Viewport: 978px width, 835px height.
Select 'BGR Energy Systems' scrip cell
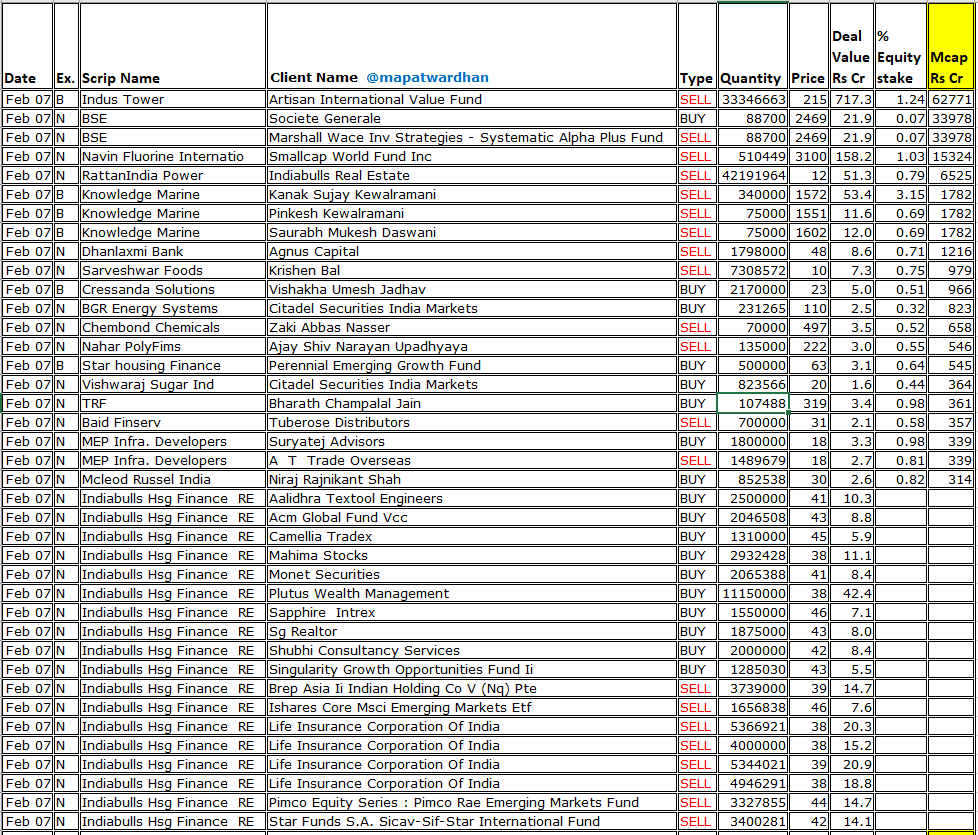(x=173, y=309)
